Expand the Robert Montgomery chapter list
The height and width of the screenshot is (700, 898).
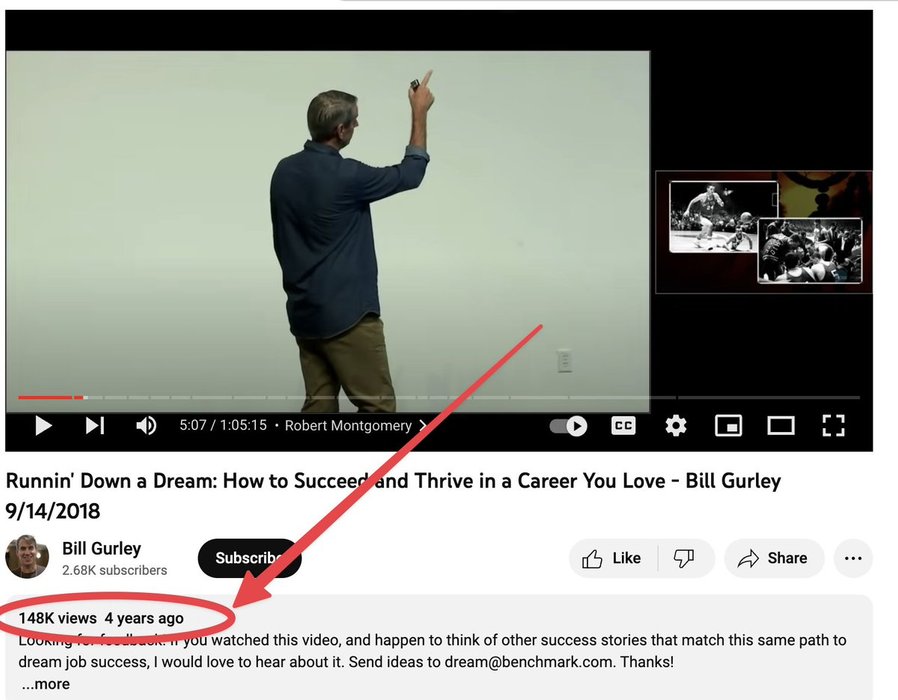(x=356, y=426)
